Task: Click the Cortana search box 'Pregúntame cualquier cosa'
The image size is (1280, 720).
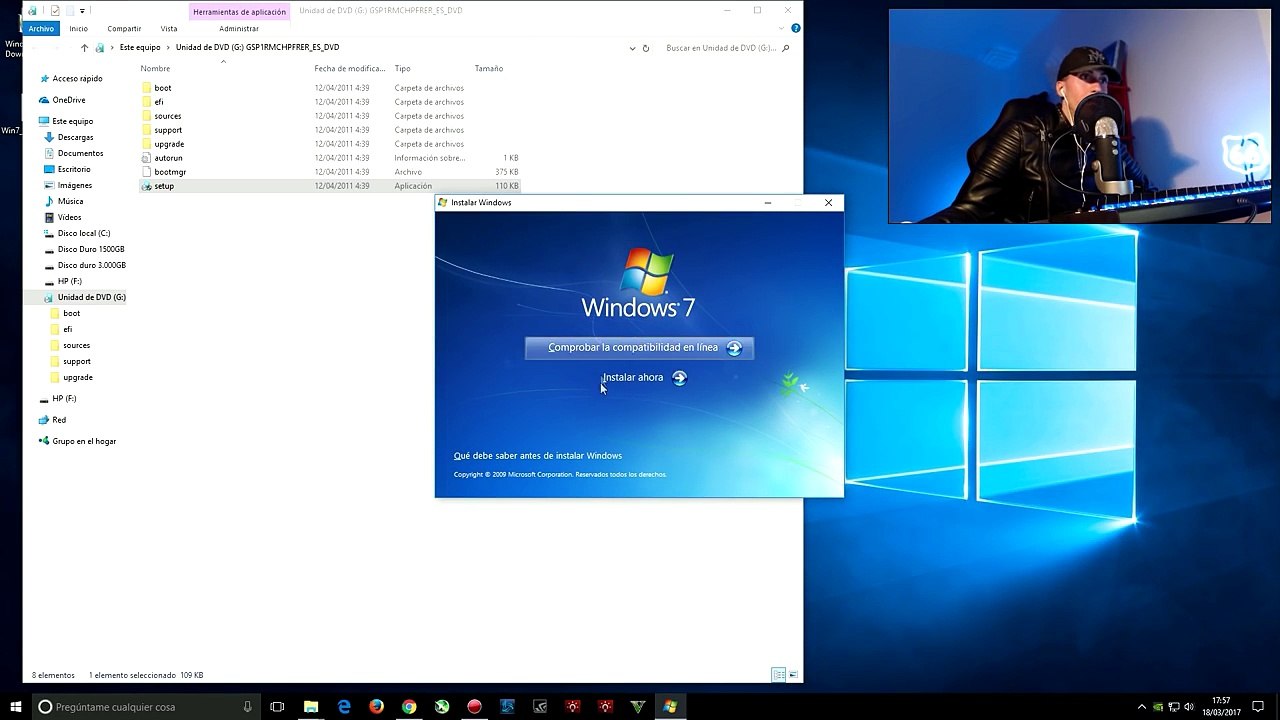Action: [147, 706]
